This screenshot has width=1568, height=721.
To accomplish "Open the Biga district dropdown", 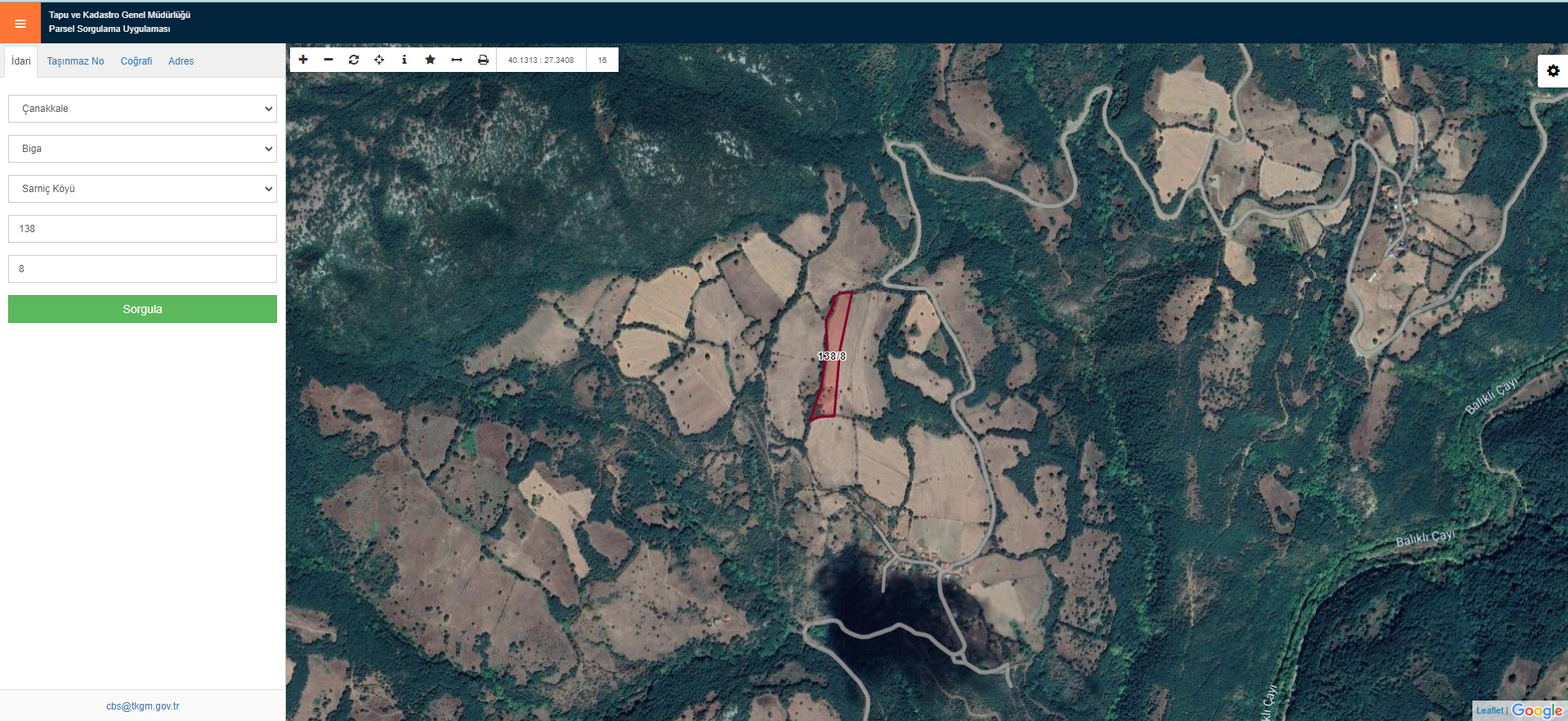I will pos(142,149).
